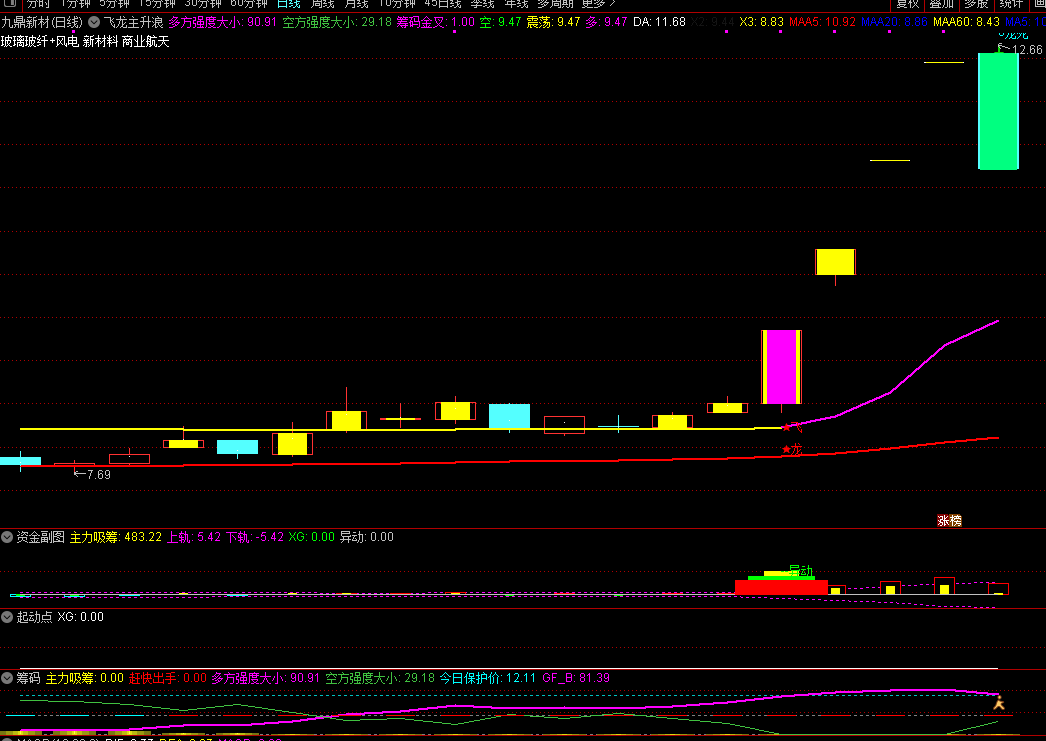Expand the 资金副图 indicator menu arrow

click(x=7, y=537)
